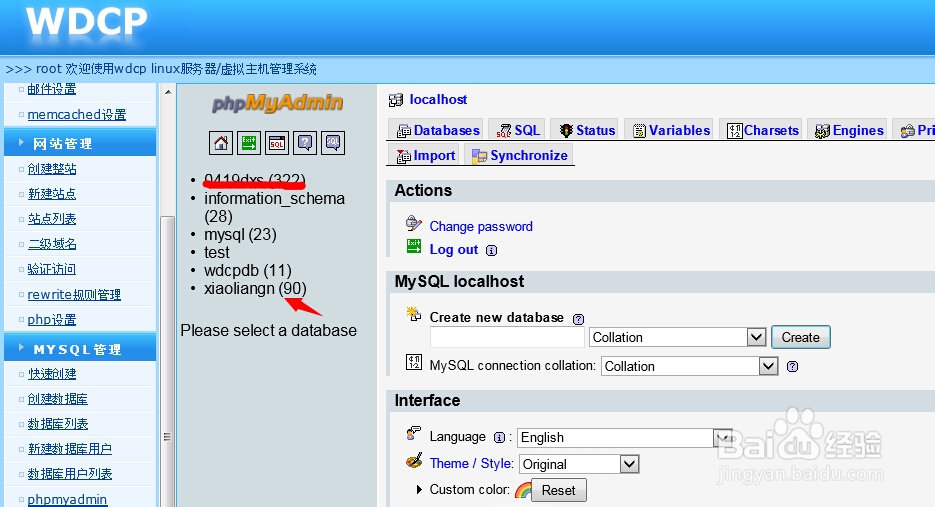Open the 数据库用户列表 sidebar link

point(70,474)
